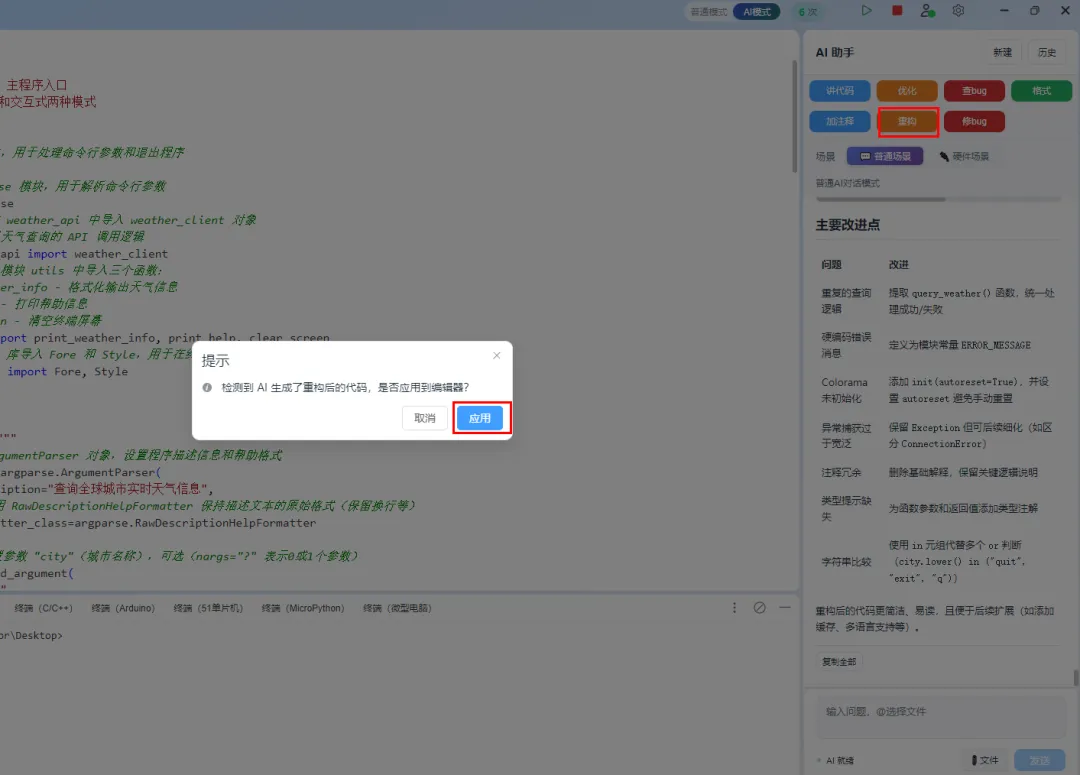The image size is (1080, 775).
Task: Click the 重复的查询逻辑 table cell
Action: pos(847,301)
